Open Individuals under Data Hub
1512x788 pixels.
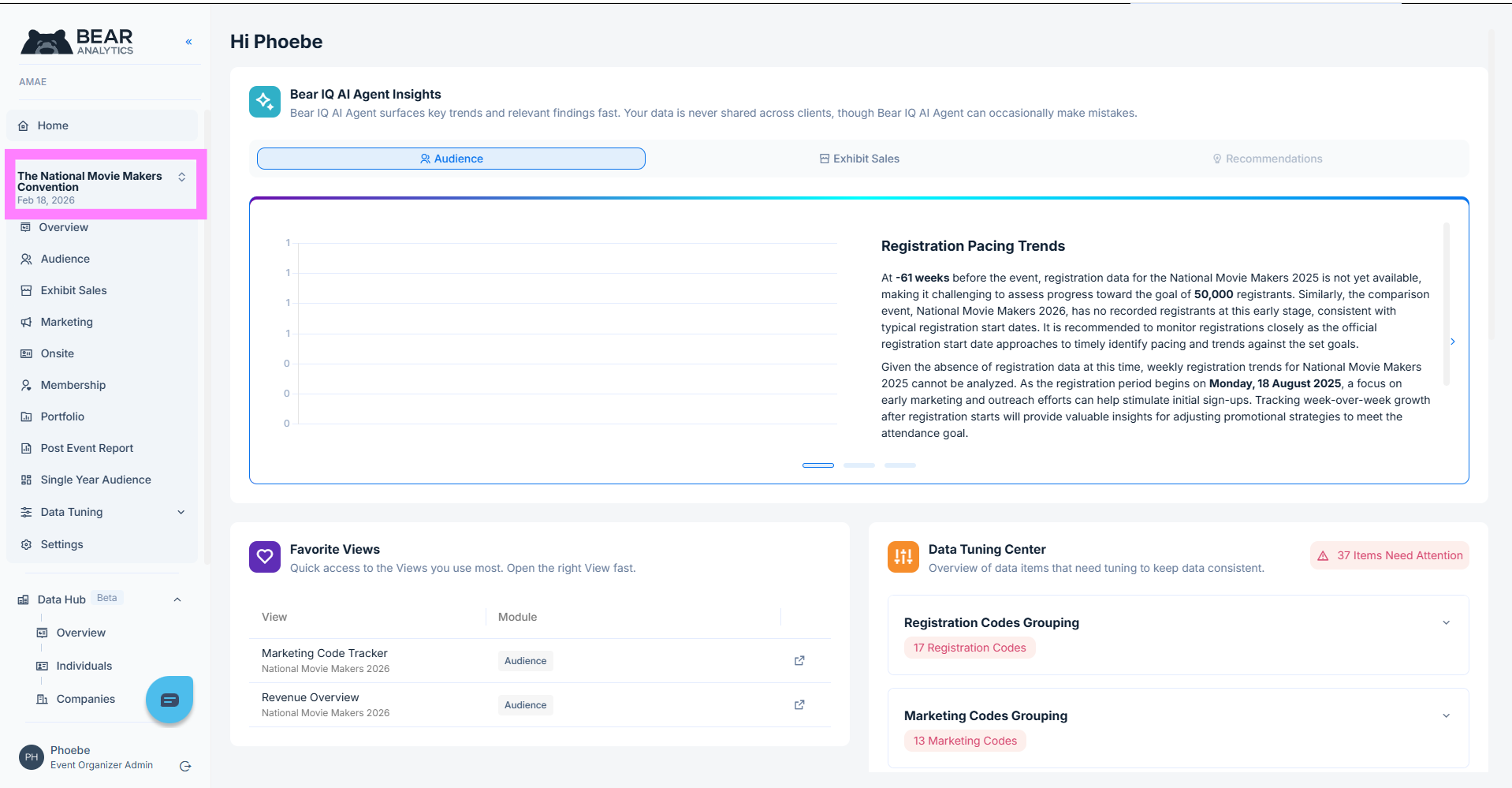(x=84, y=666)
